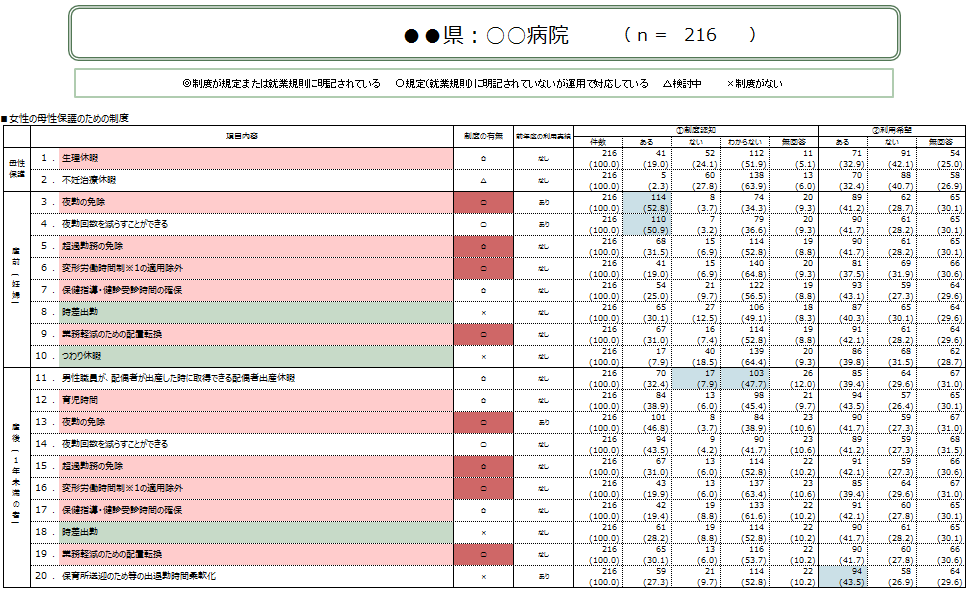Click the '産後（1年未満の者）' category cell
Screen dimensions: 968x590
click(17, 477)
